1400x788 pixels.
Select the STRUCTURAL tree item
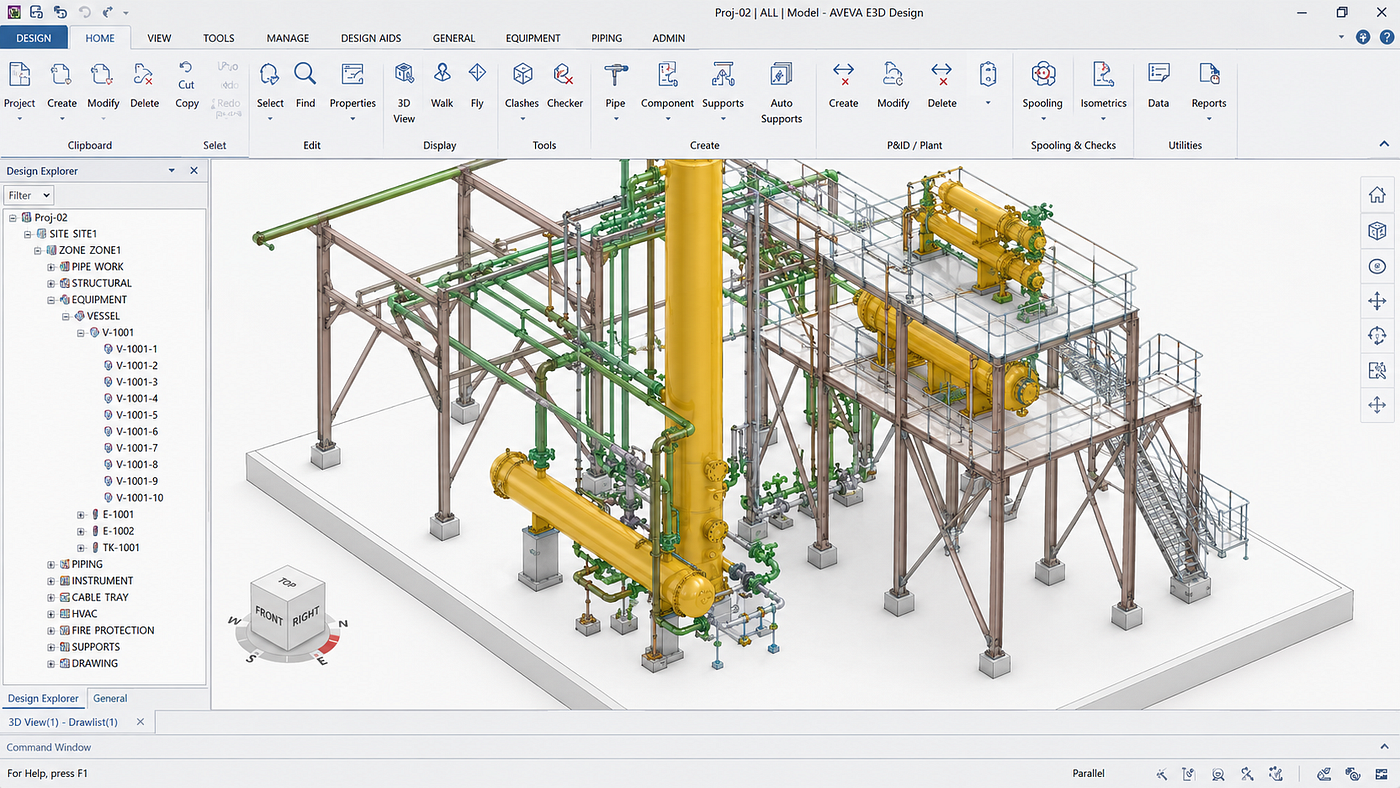pyautogui.click(x=102, y=283)
